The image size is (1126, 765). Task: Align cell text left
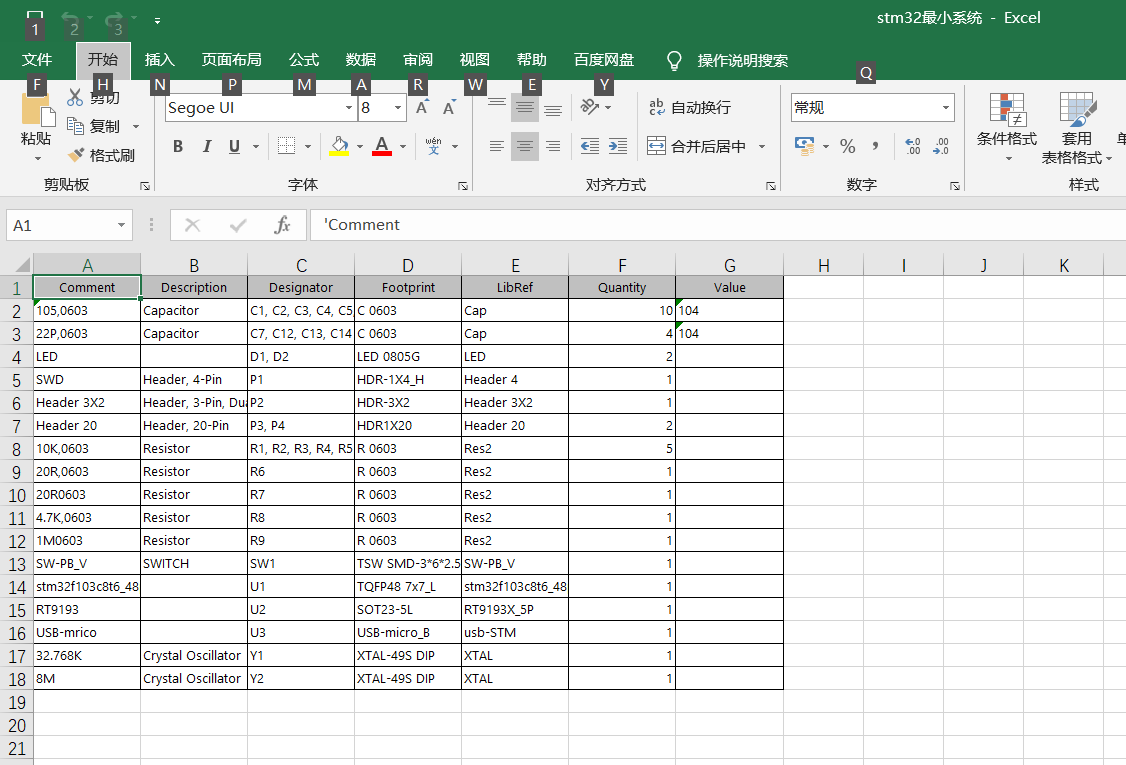(x=497, y=147)
